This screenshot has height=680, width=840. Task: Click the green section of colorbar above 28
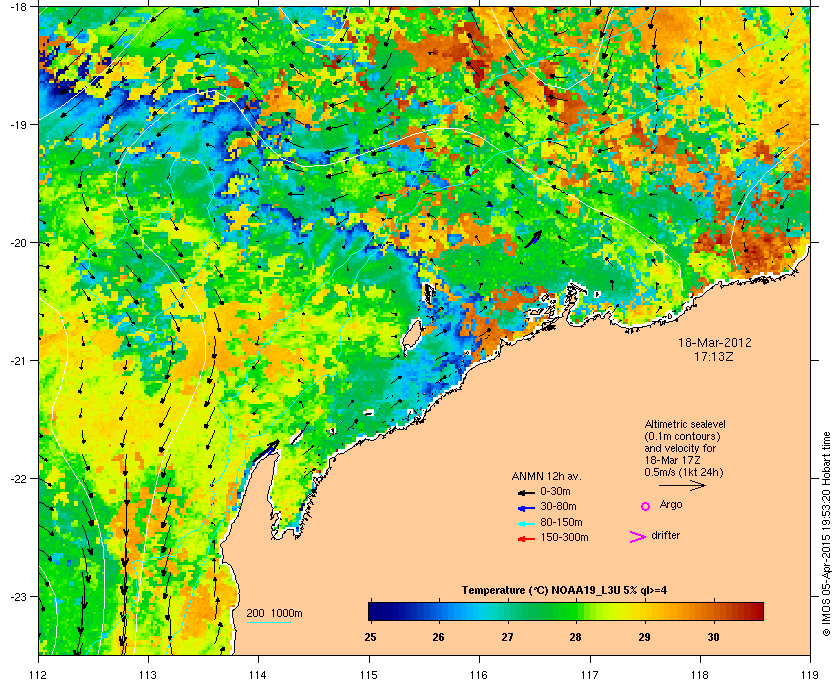click(576, 611)
